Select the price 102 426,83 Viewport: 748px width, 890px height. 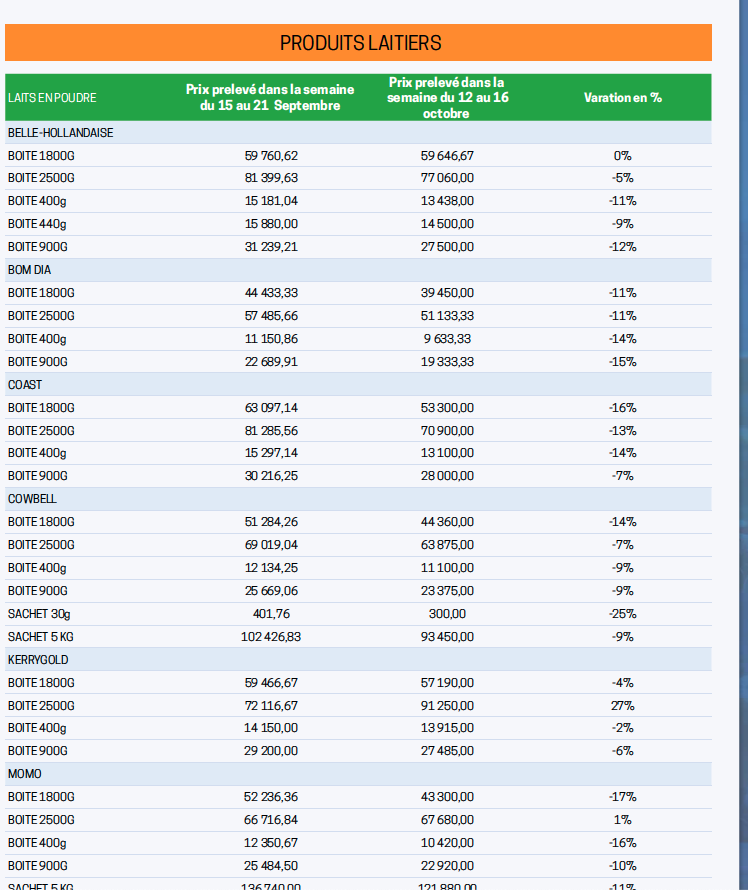271,637
